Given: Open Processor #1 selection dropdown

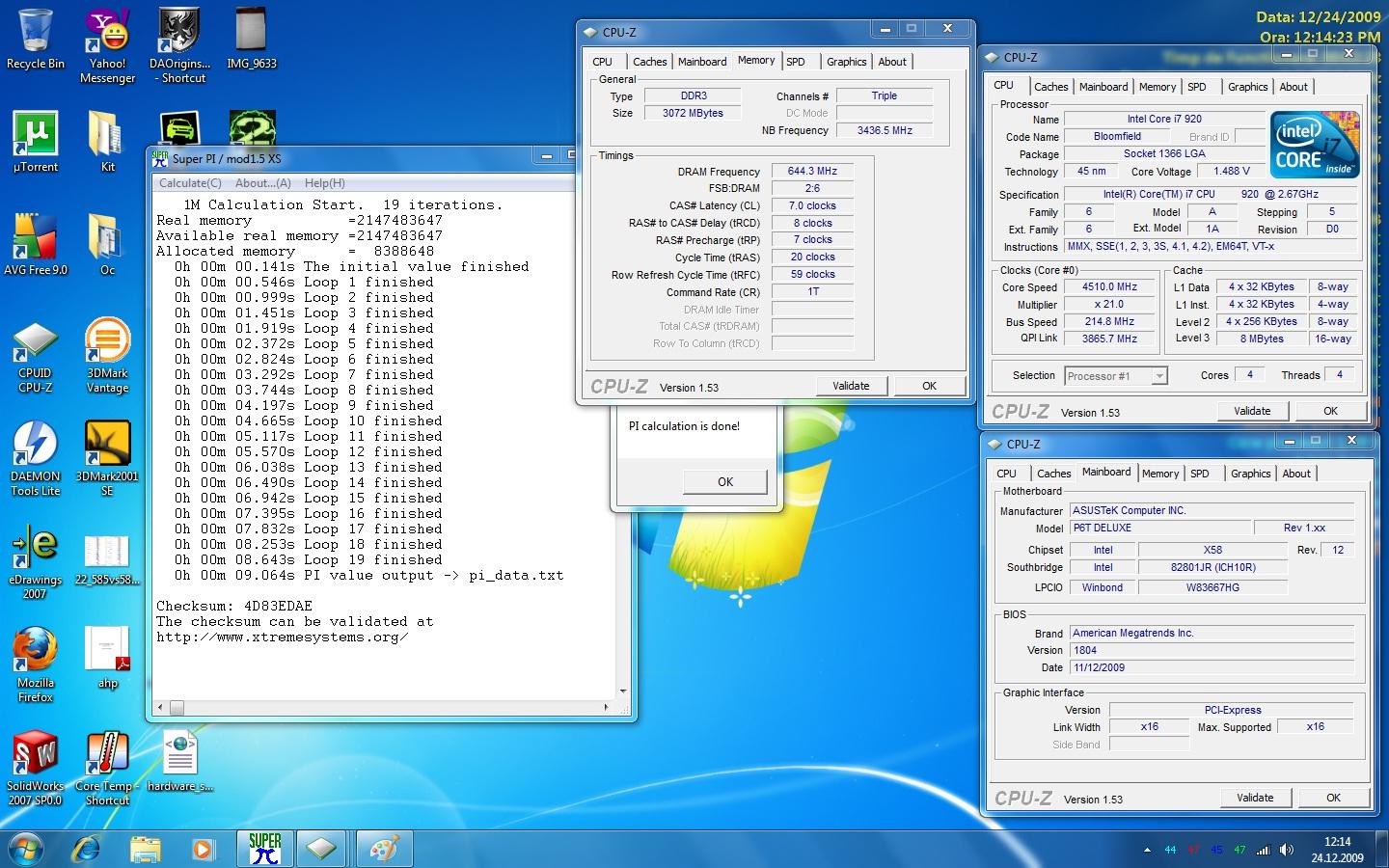Looking at the screenshot, I should (1116, 376).
